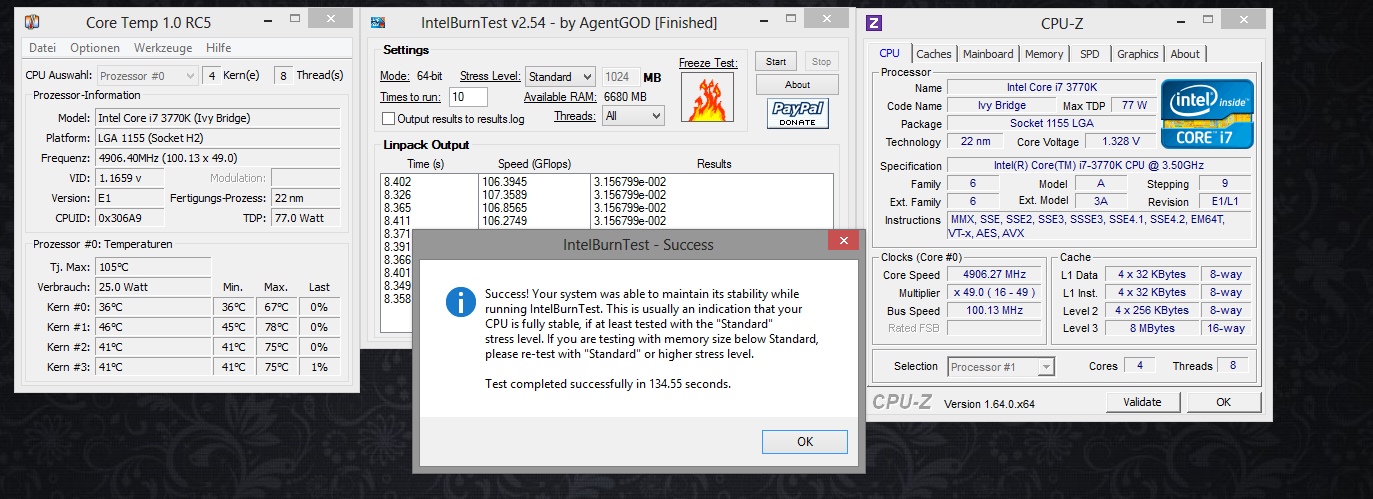
Task: Open the Stress Level dropdown
Action: tap(559, 77)
